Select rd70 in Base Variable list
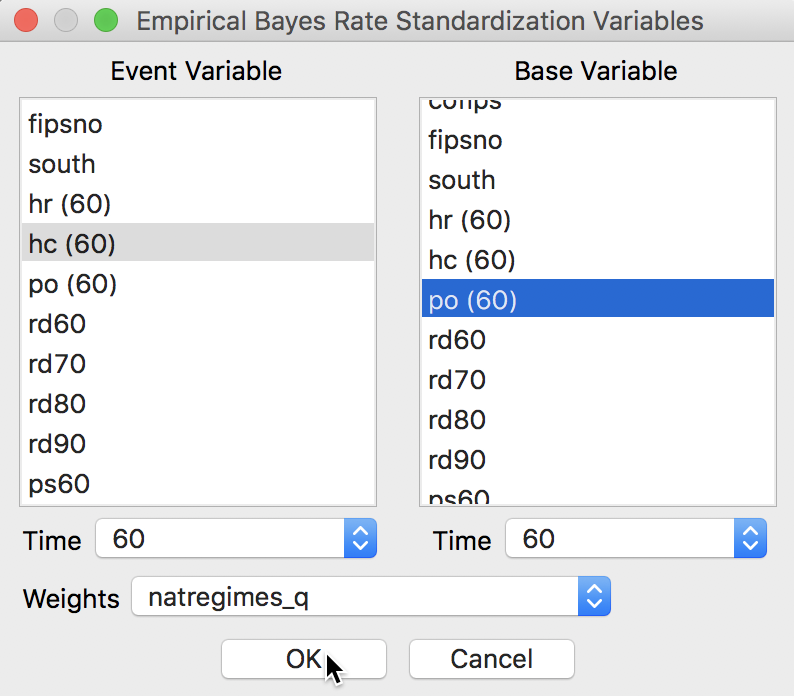794x696 pixels. coord(598,380)
